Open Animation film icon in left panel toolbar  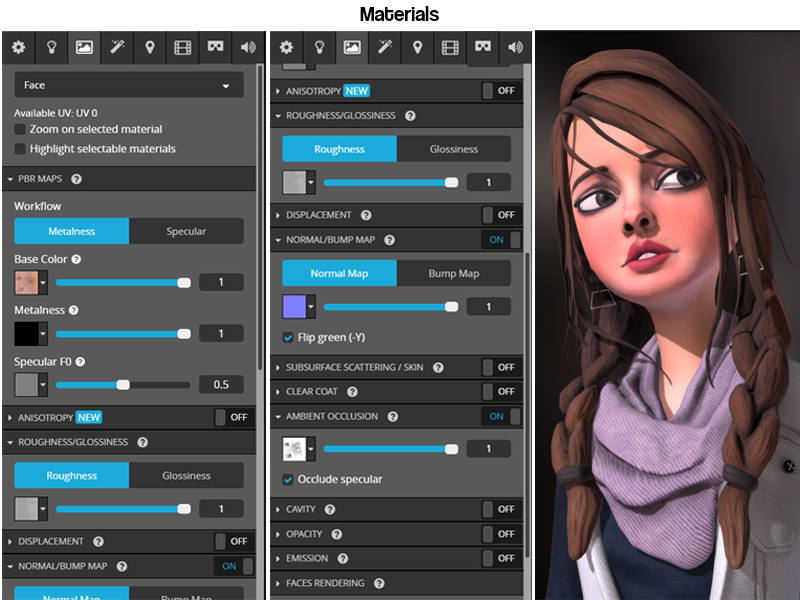182,47
